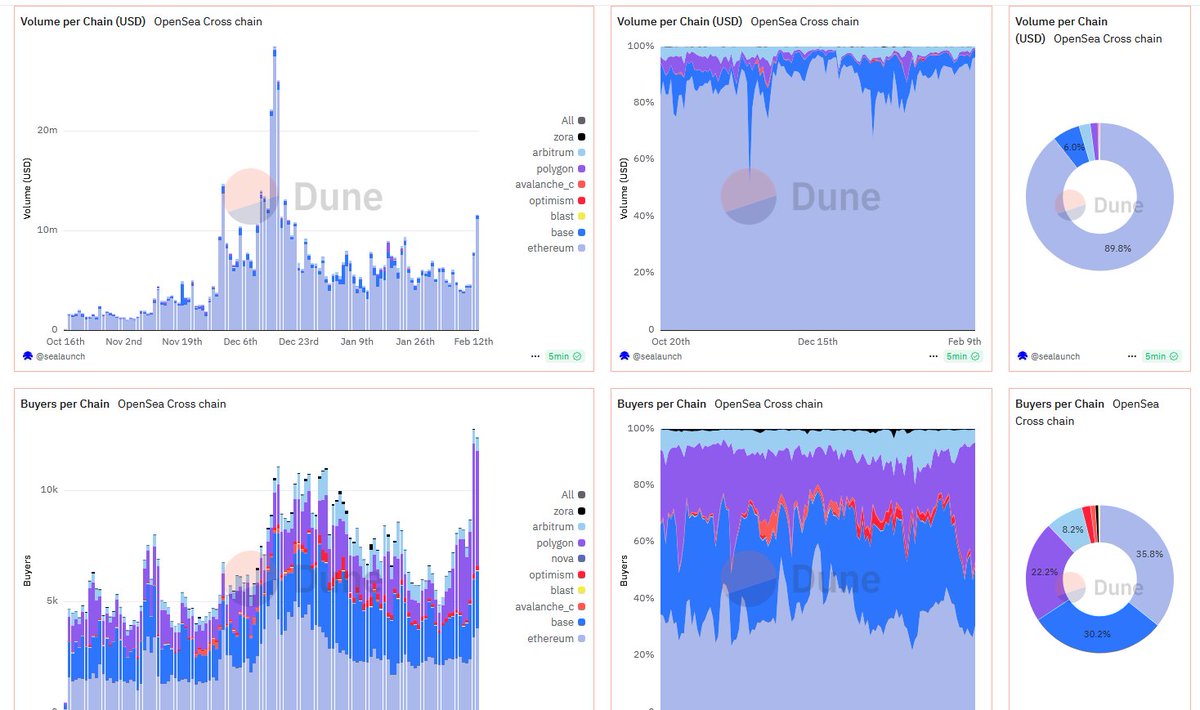Viewport: 1200px width, 710px height.
Task: Toggle zora series in Volume bar chart legend
Action: tap(569, 137)
